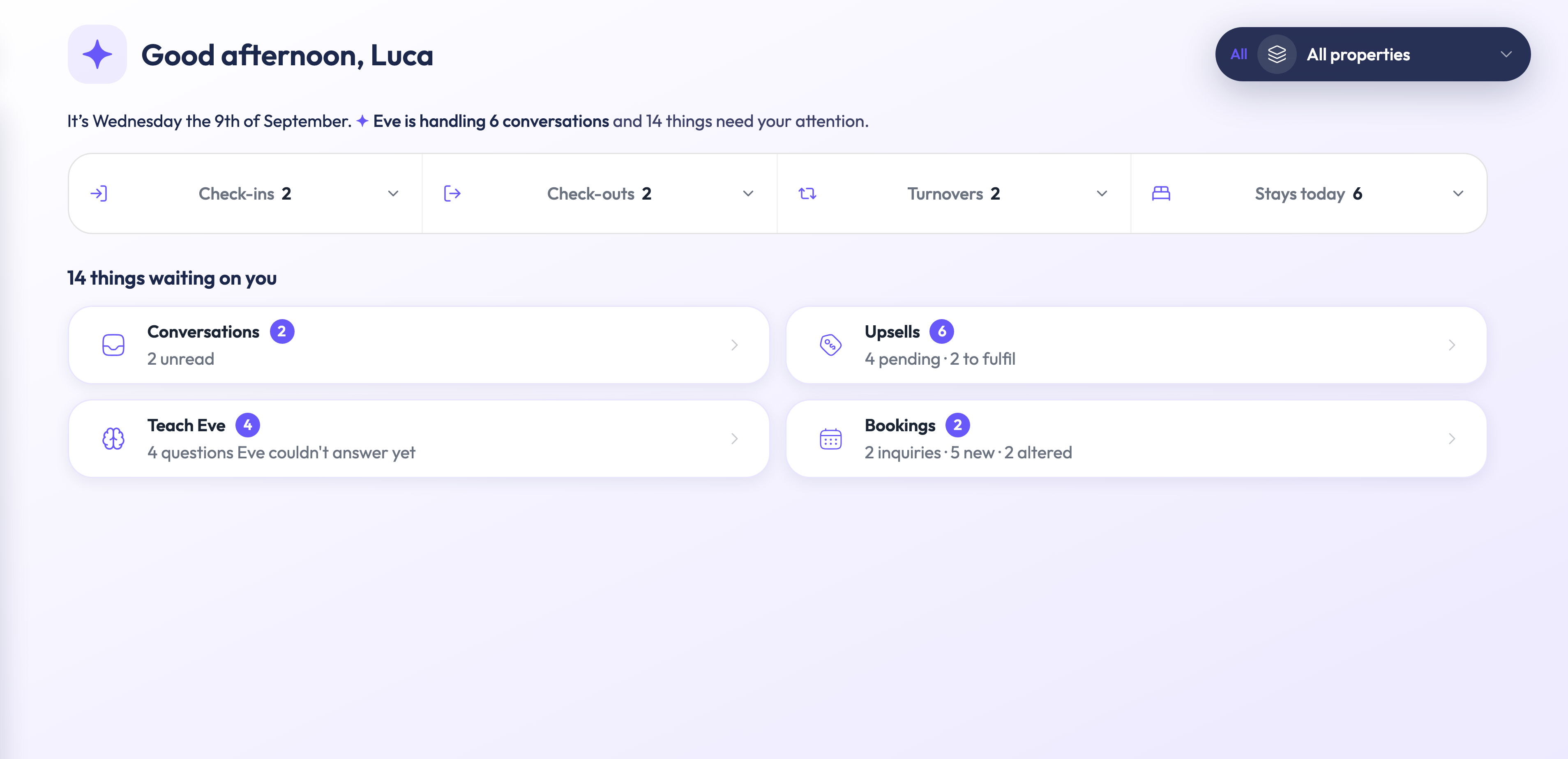Image resolution: width=1568 pixels, height=759 pixels.
Task: Click the Check-outs exit icon
Action: click(x=452, y=193)
